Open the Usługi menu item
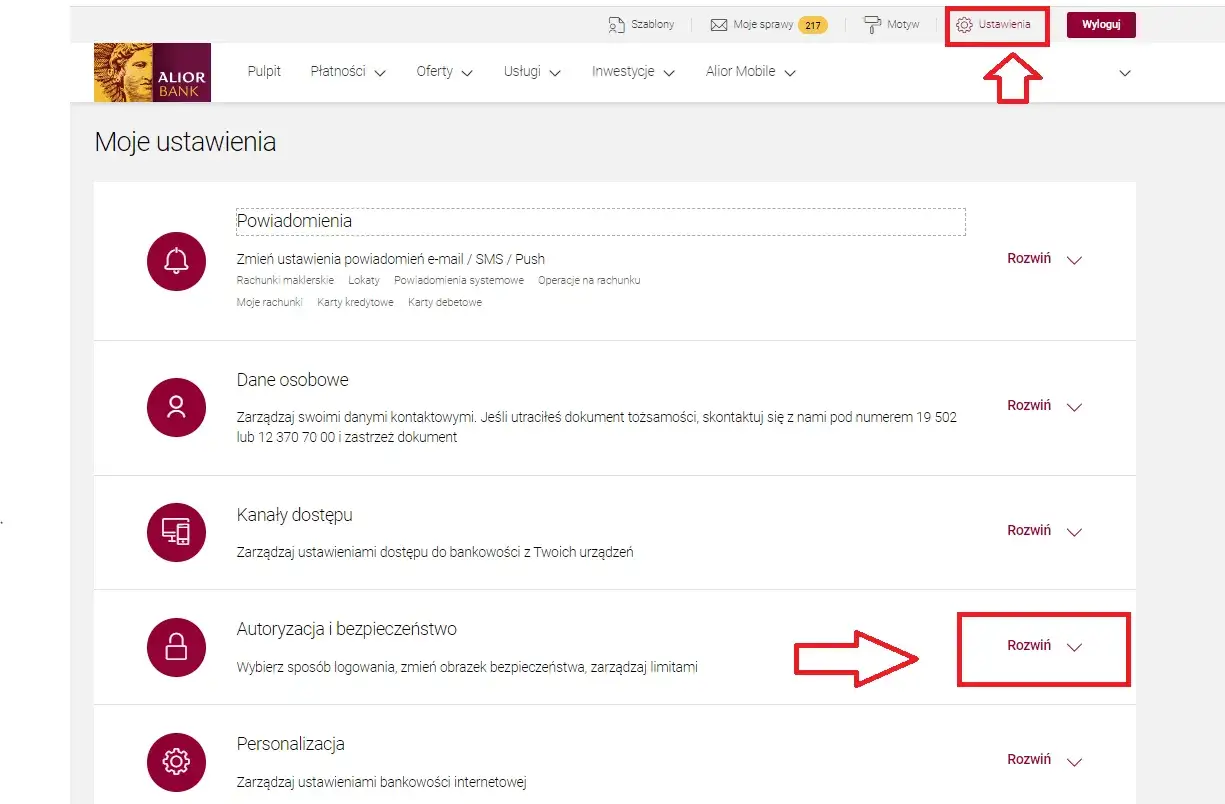Screen dimensions: 1225x804 [523, 72]
